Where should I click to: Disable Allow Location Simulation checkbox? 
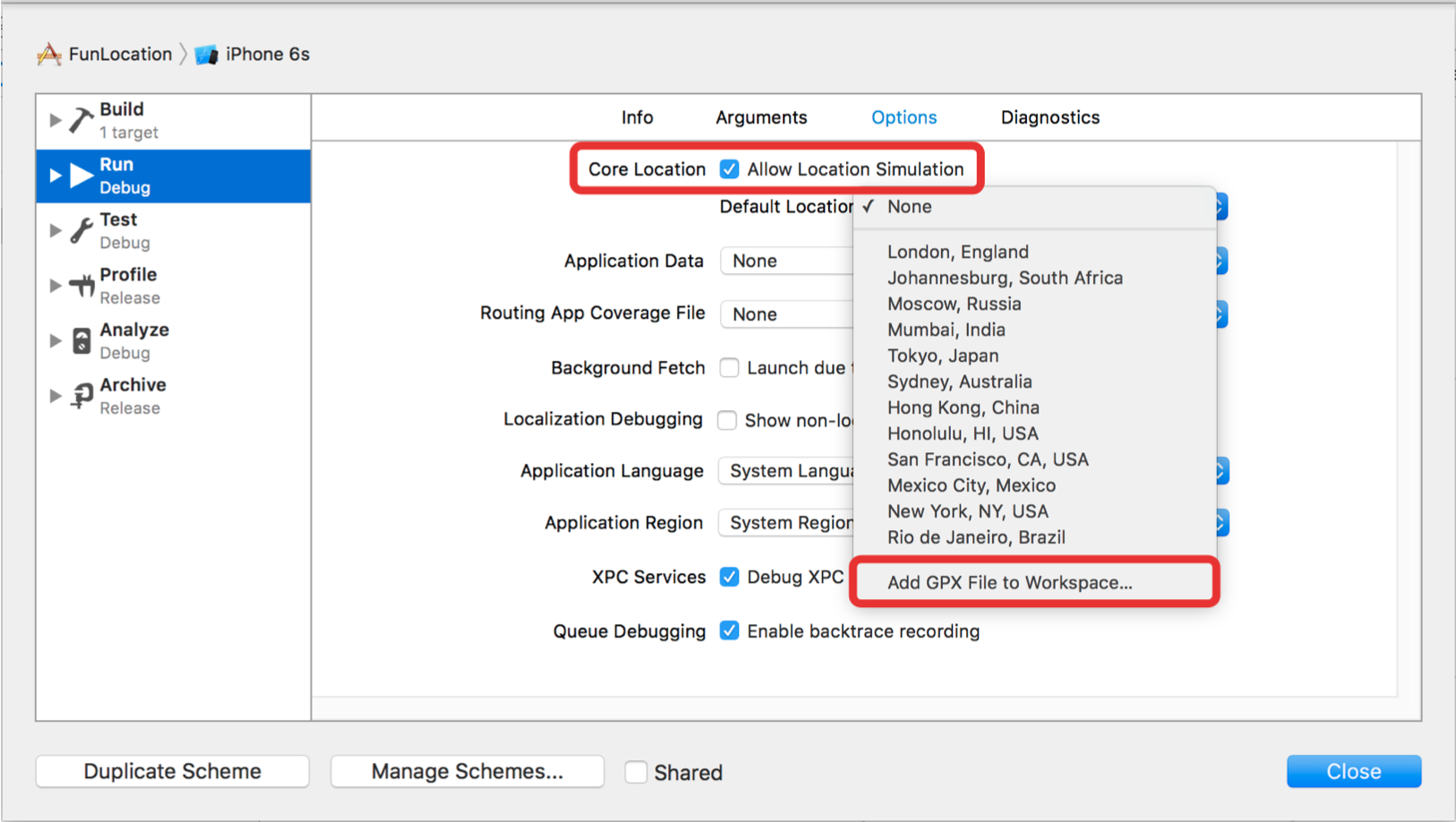pyautogui.click(x=730, y=169)
